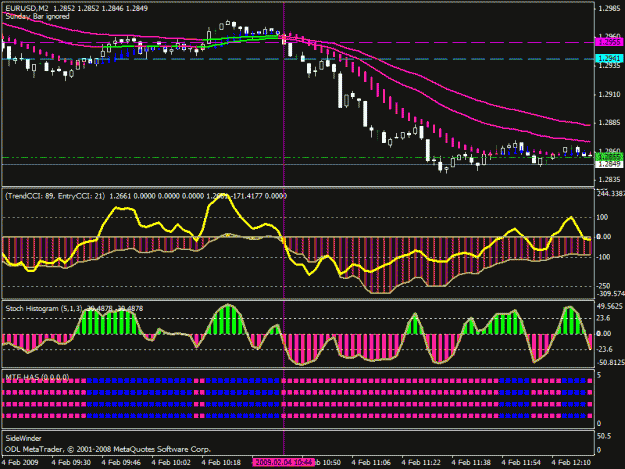Click the '4 Feb 12:10' time label
The image size is (625, 469).
(571, 462)
